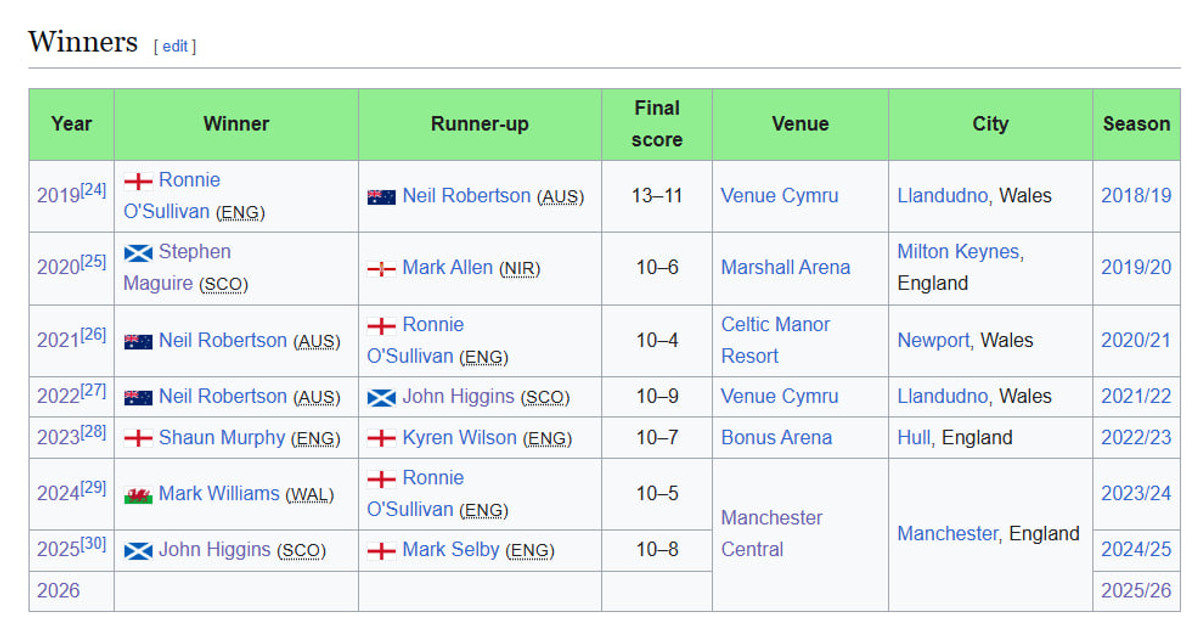1200x619 pixels.
Task: Open the Celtic Manor Resort link
Action: (x=775, y=340)
